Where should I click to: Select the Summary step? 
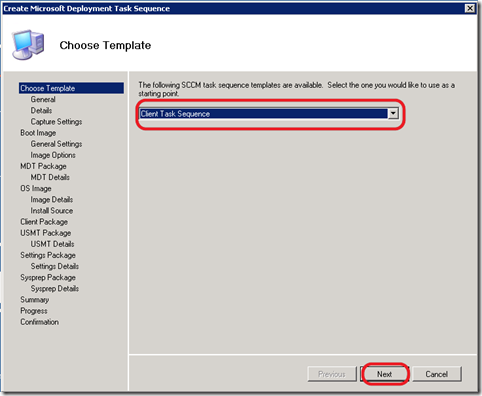point(35,300)
